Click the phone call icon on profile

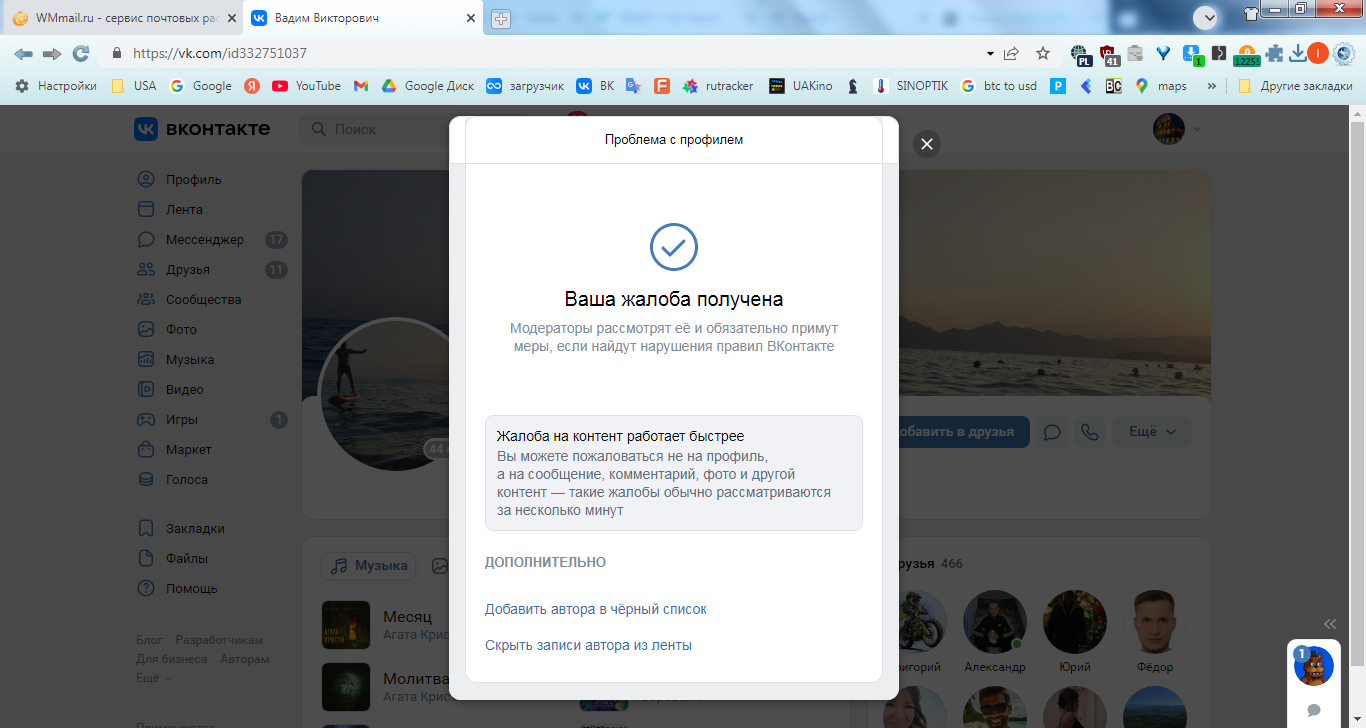point(1090,432)
